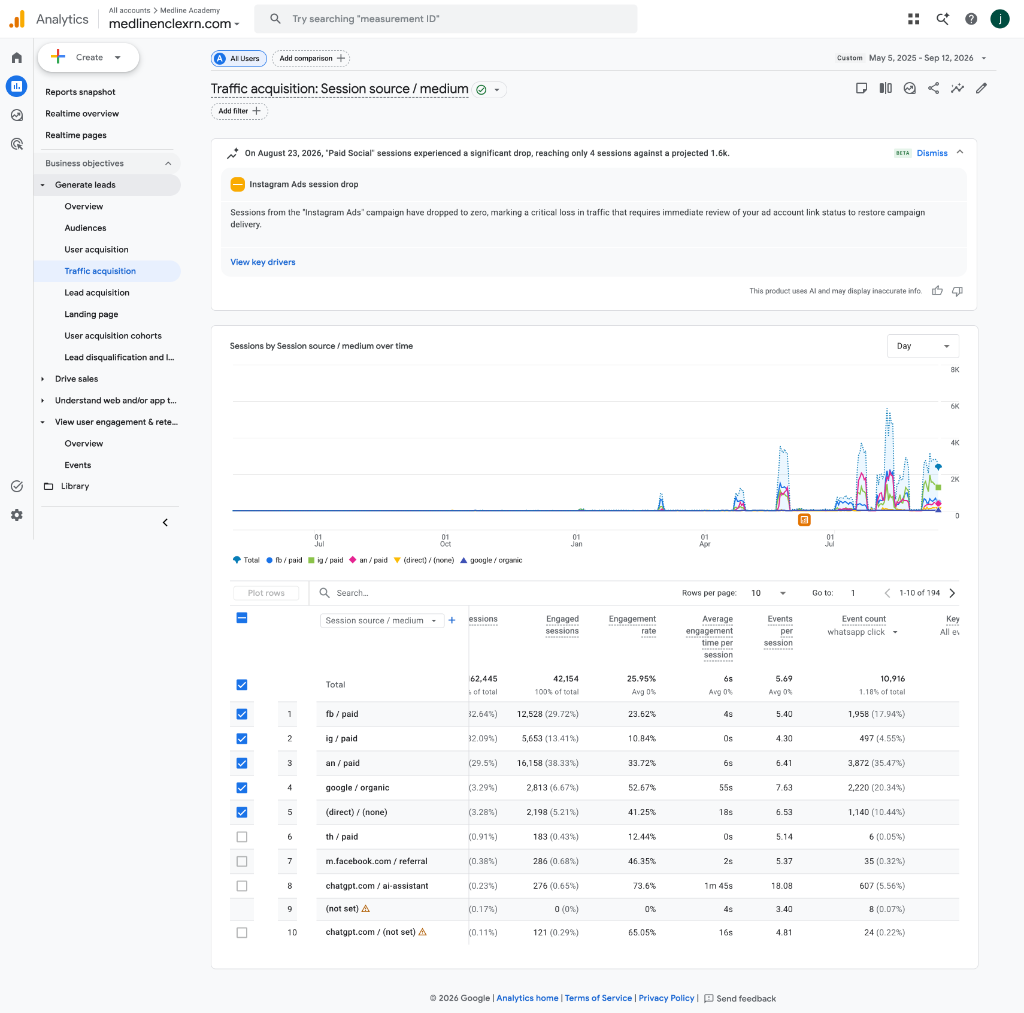Open the whatsapp click event dropdown
Image resolution: width=1024 pixels, height=1013 pixels.
pos(862,632)
